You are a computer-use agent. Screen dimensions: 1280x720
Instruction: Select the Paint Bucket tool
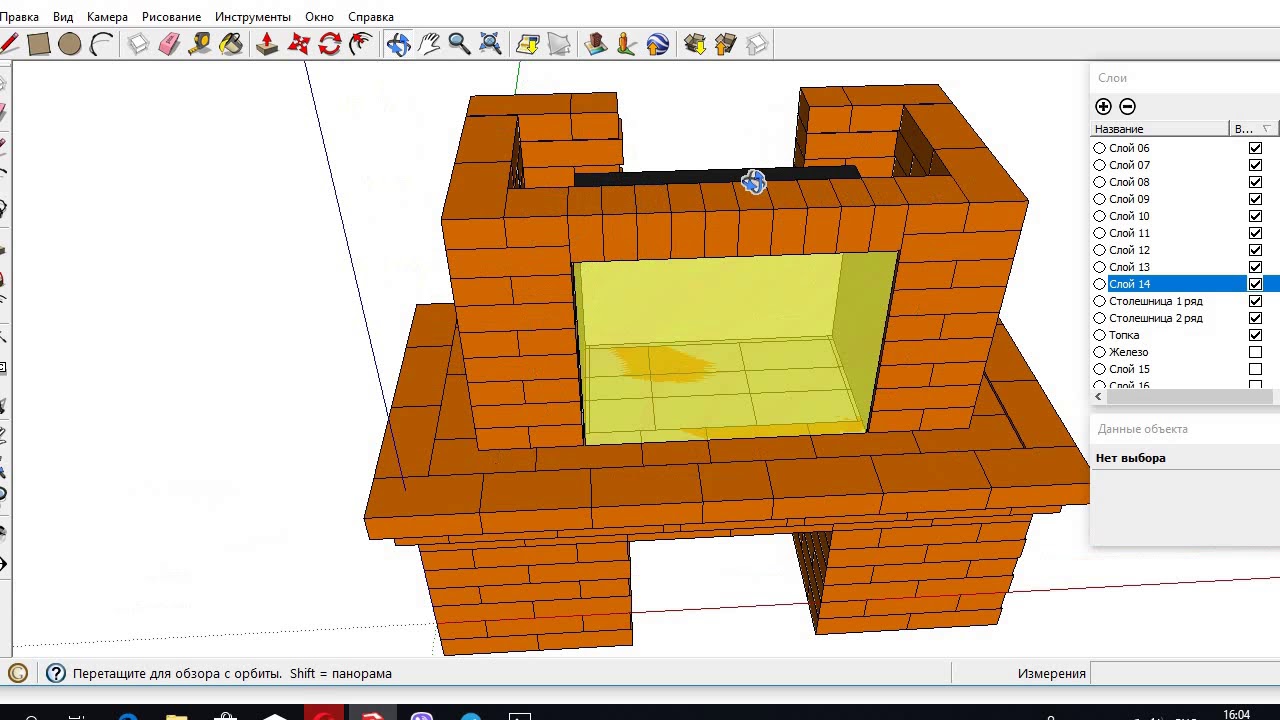(231, 44)
